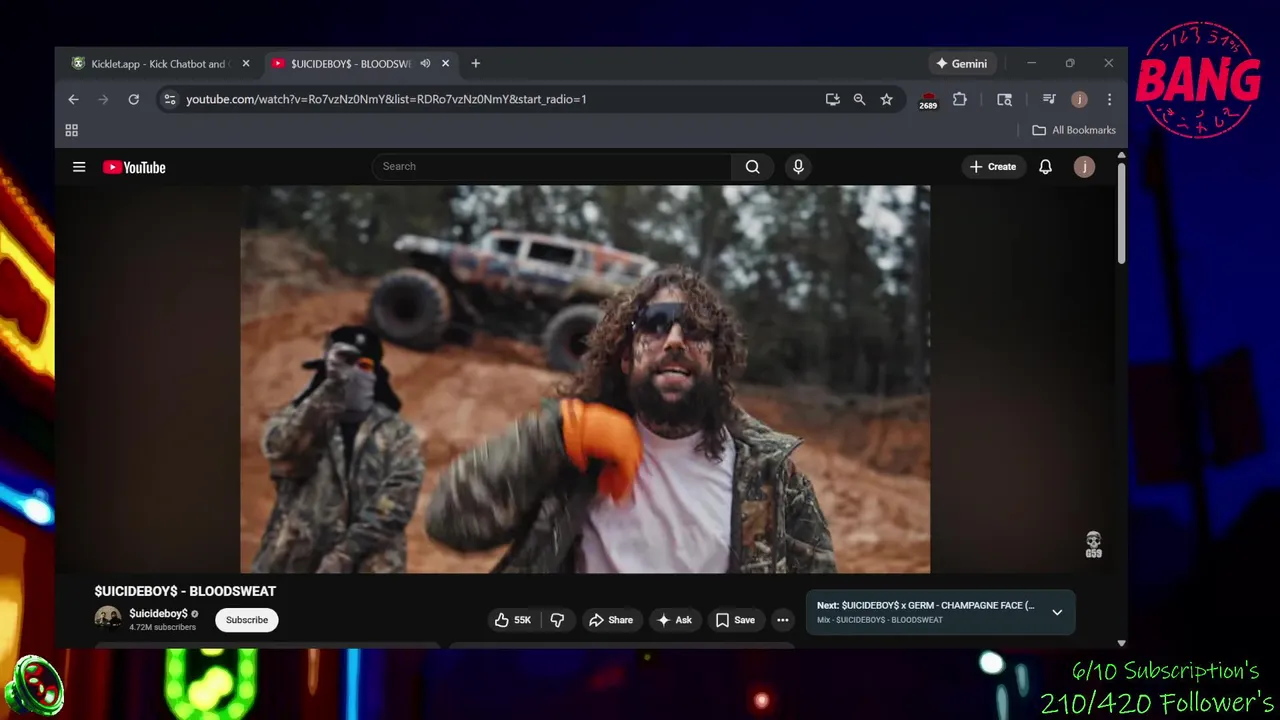Install app icon in the address bar
The width and height of the screenshot is (1280, 720).
point(832,99)
